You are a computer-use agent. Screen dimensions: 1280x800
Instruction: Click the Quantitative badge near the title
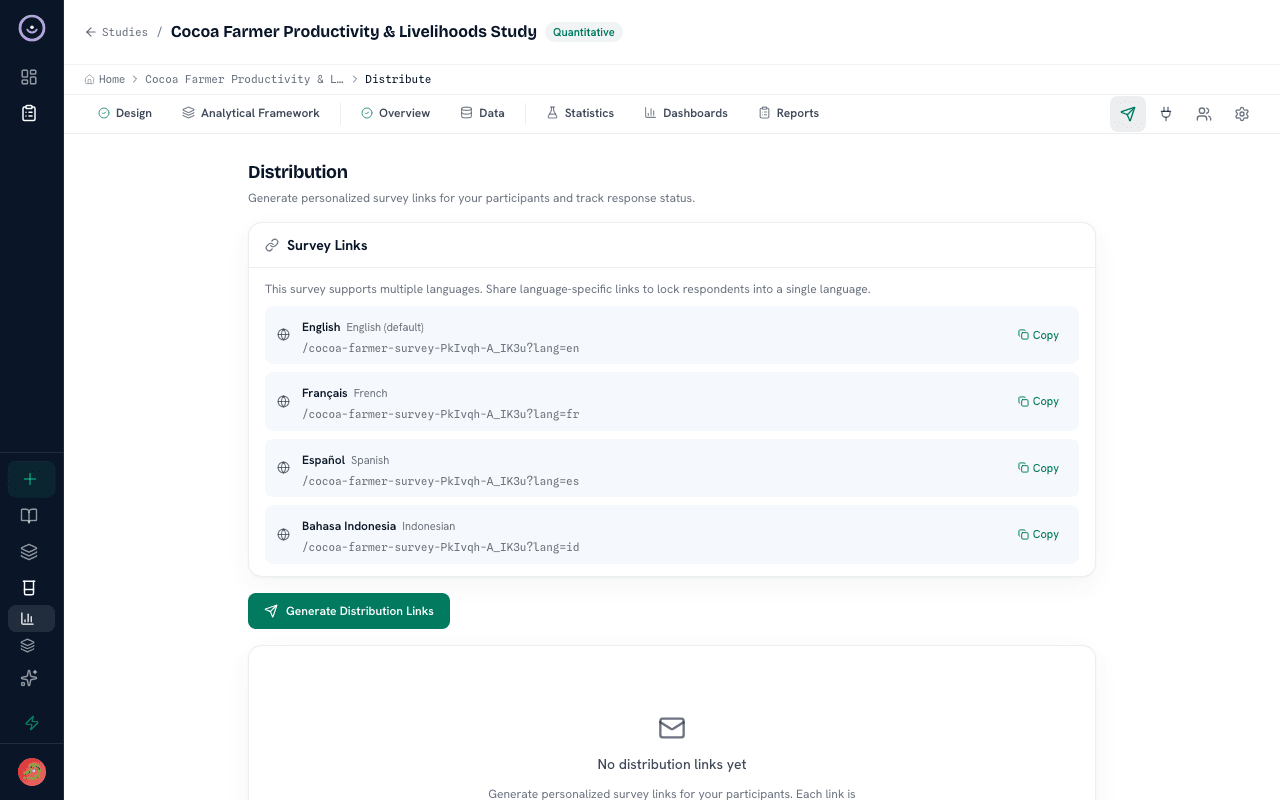click(584, 32)
